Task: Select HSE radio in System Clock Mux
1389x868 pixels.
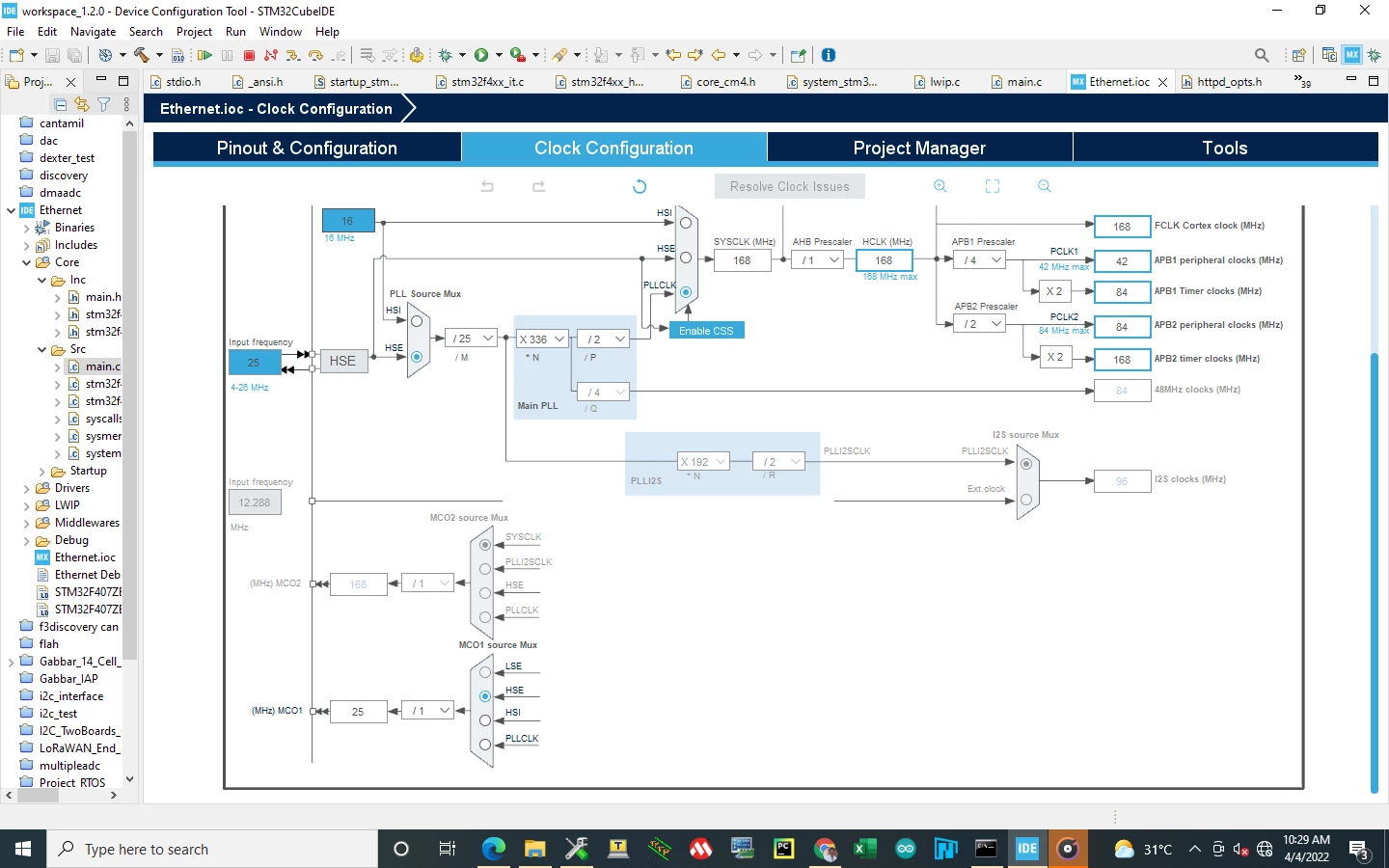Action: coord(686,258)
